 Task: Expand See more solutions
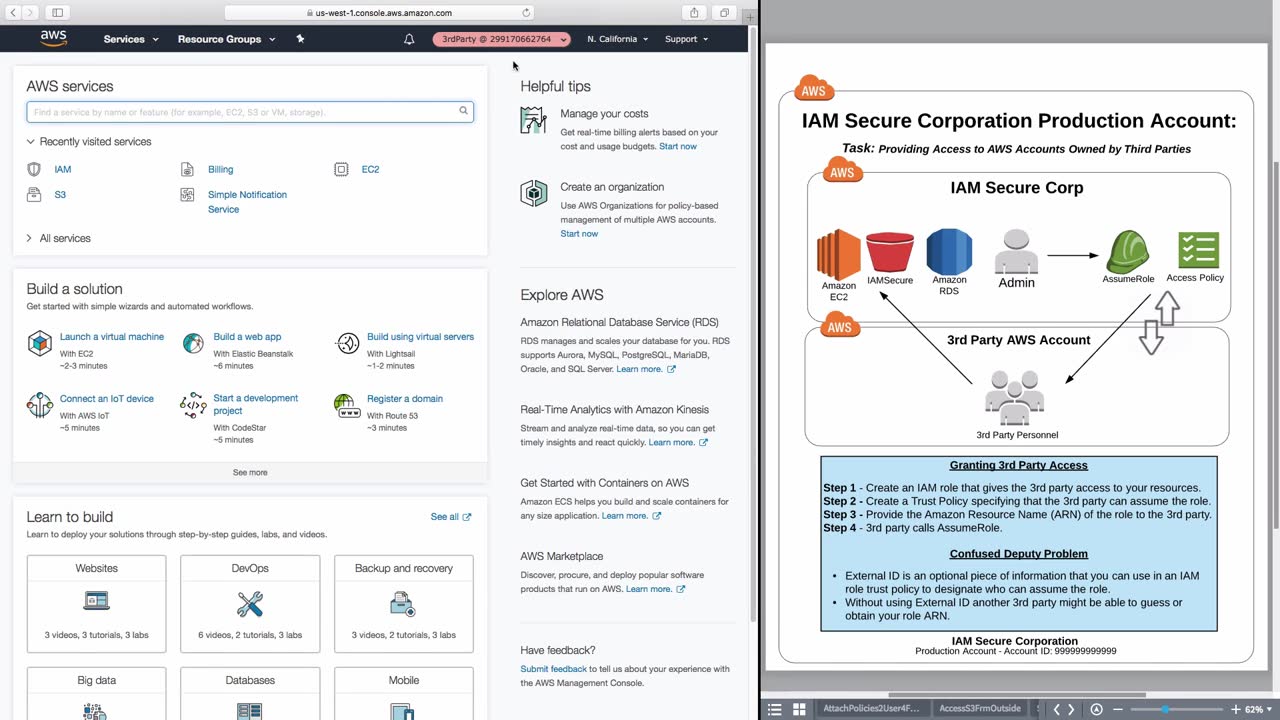point(250,472)
